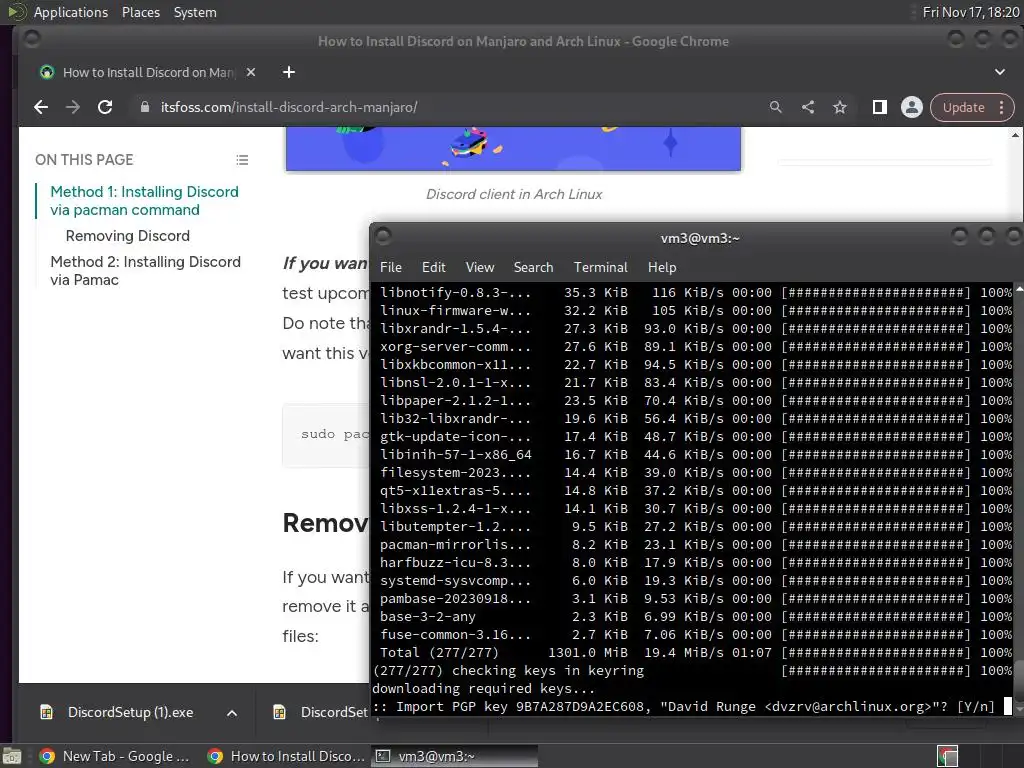Open the tab search chevron
The height and width of the screenshot is (768, 1024).
[1000, 72]
